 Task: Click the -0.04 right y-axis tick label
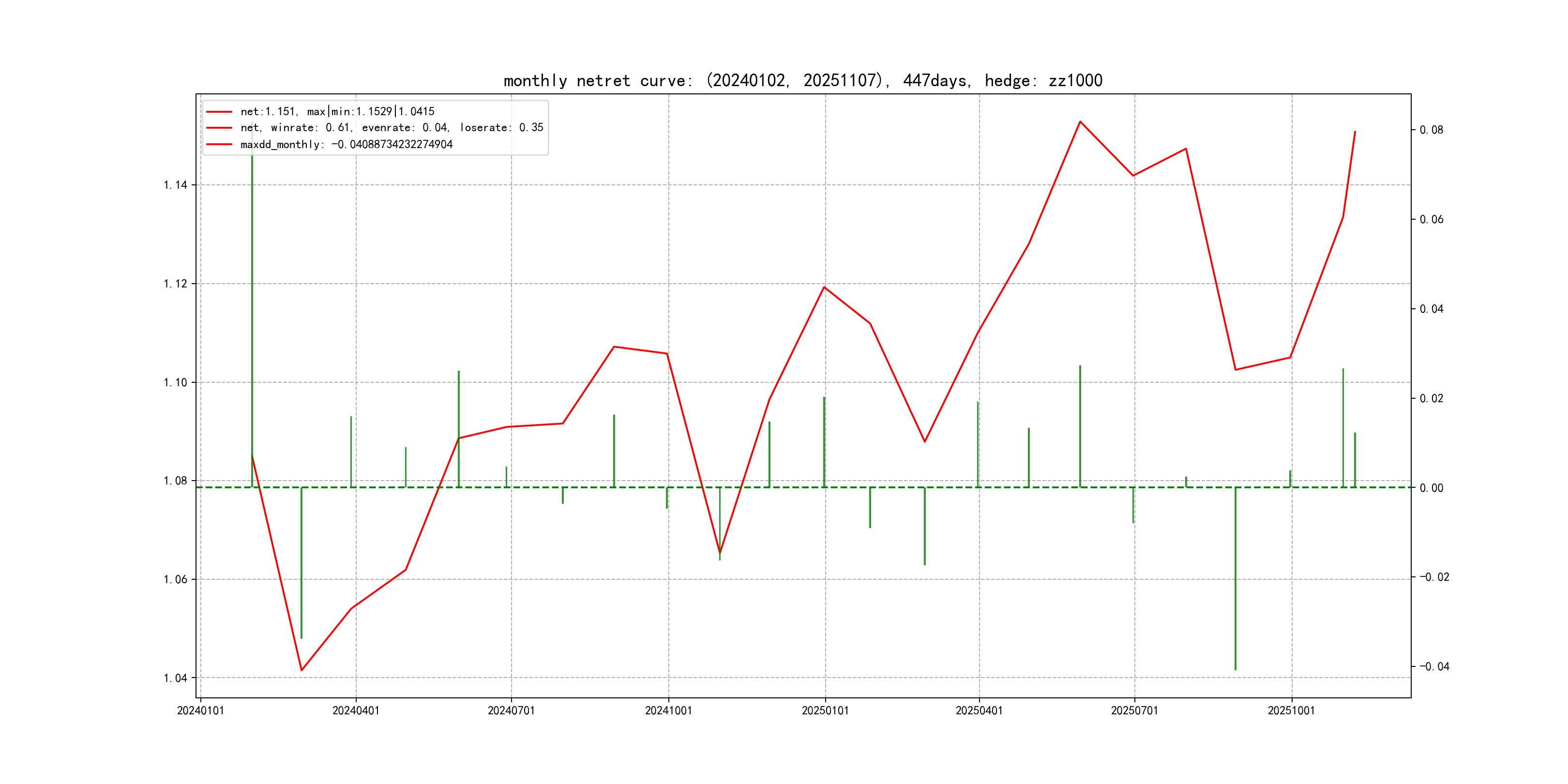pyautogui.click(x=1434, y=666)
